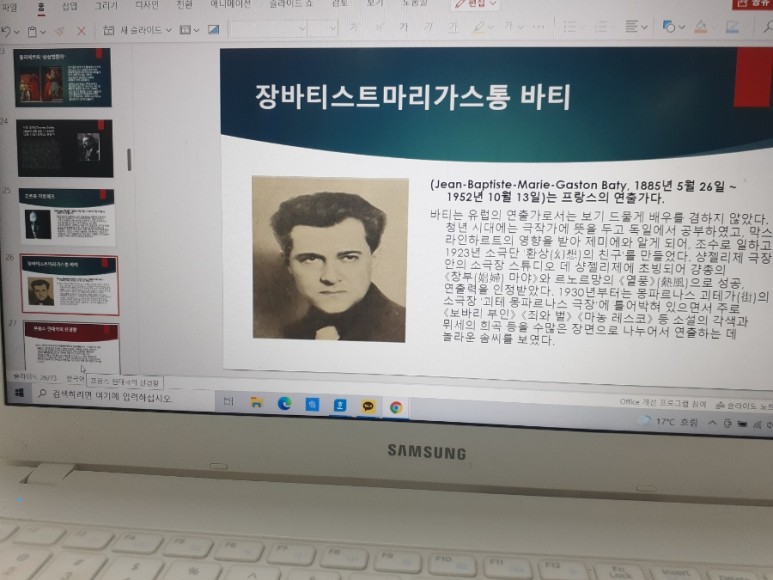Switch to the 전환 (Transitions) tab
This screenshot has width=773, height=580.
(184, 5)
